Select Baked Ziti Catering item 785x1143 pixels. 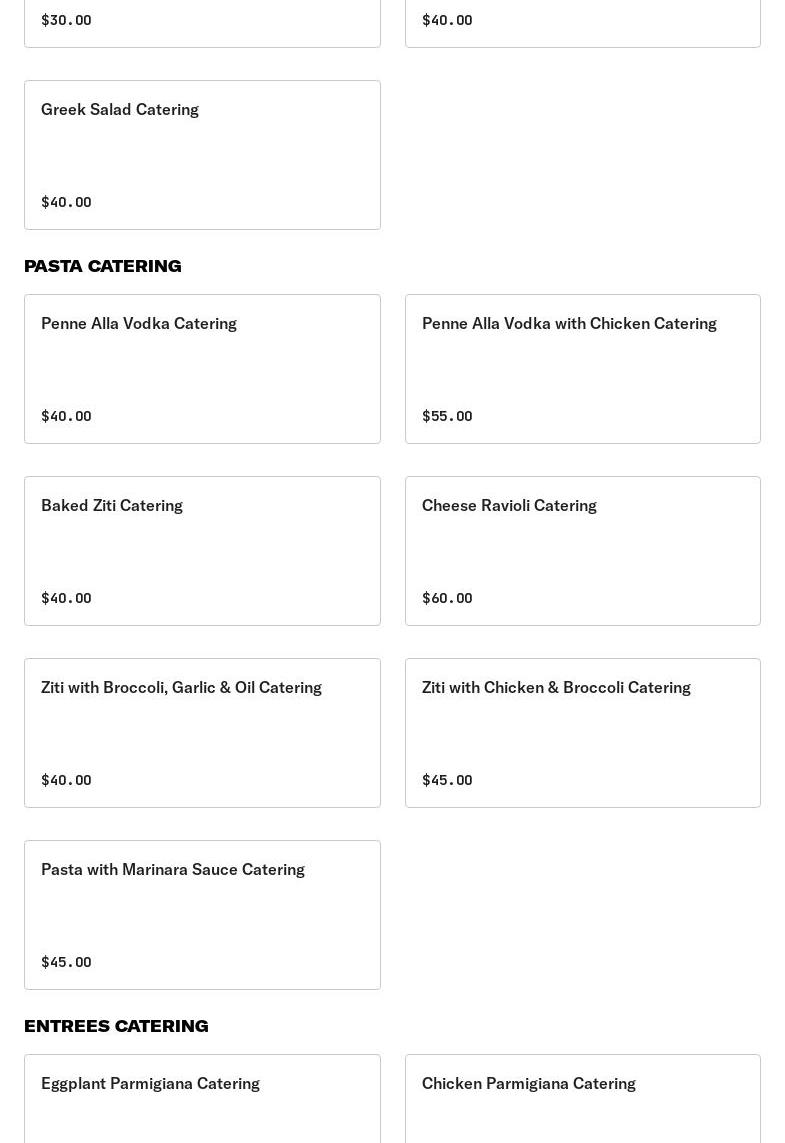(x=202, y=551)
